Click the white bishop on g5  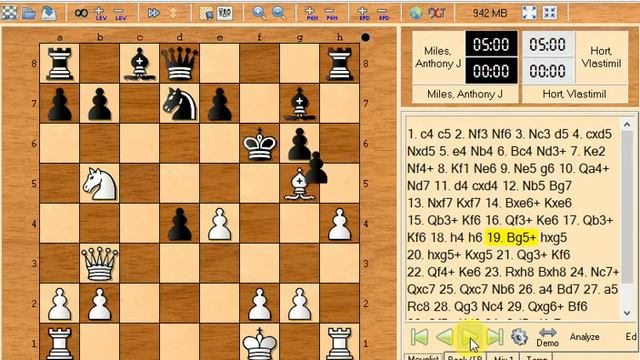tap(299, 184)
